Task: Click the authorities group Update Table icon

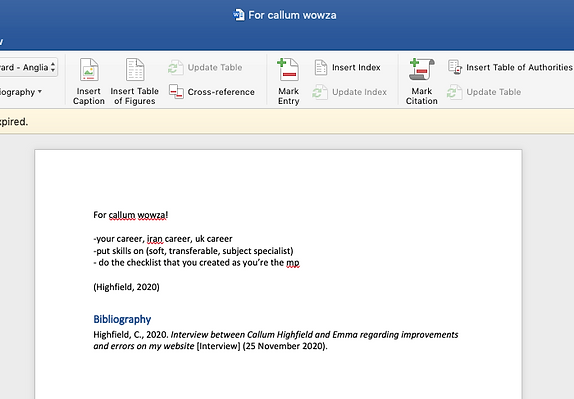Action: 454,92
